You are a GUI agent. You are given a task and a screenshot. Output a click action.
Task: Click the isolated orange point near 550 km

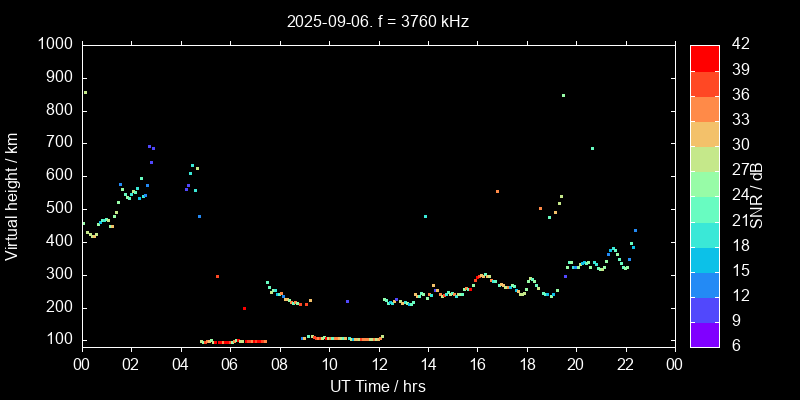[x=497, y=191]
